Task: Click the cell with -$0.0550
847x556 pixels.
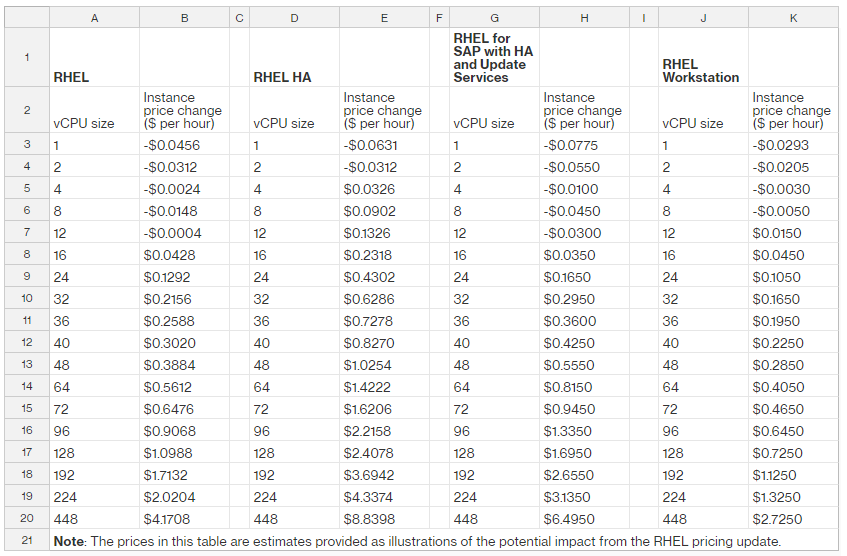Action: 584,167
